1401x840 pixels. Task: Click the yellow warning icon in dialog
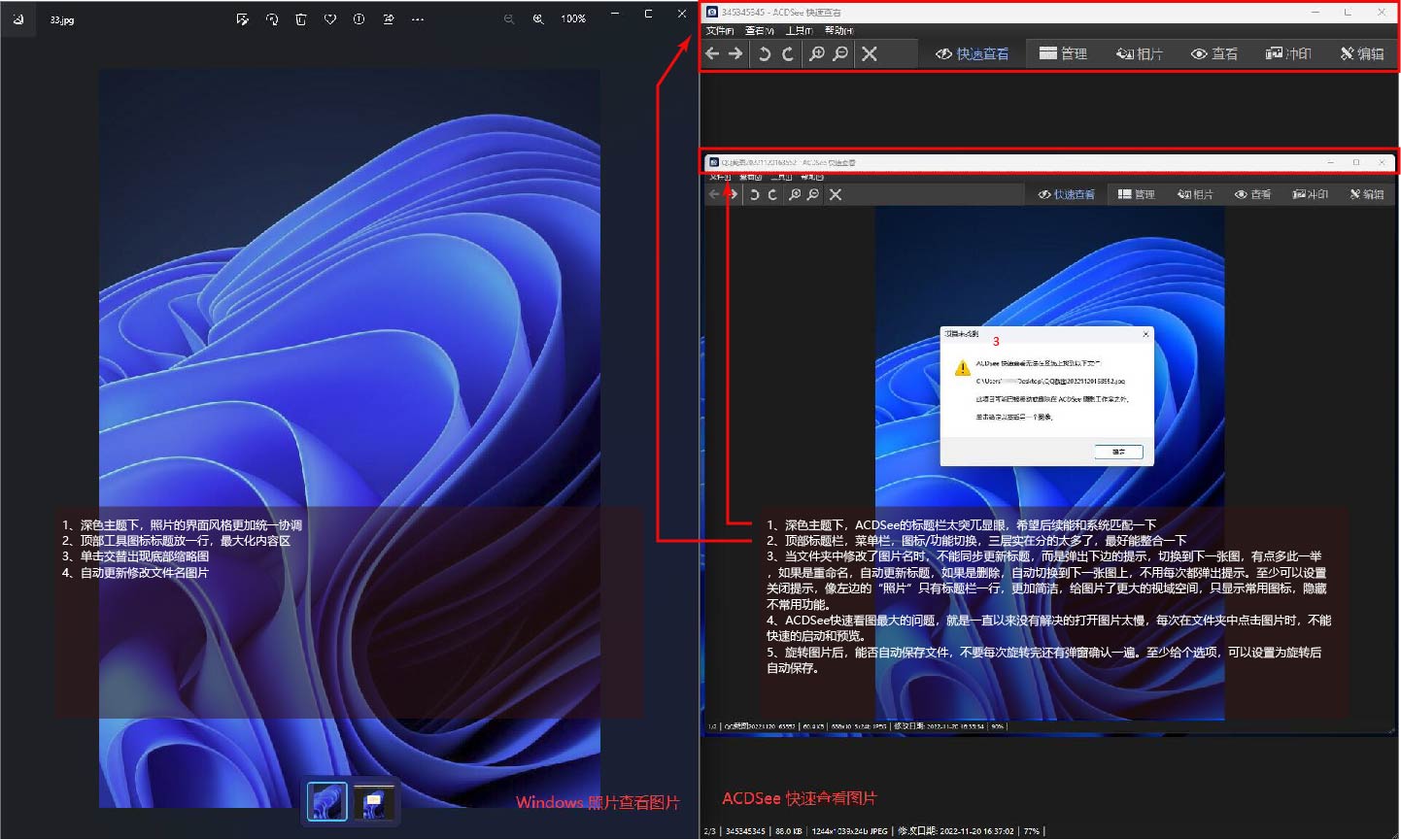(x=962, y=368)
